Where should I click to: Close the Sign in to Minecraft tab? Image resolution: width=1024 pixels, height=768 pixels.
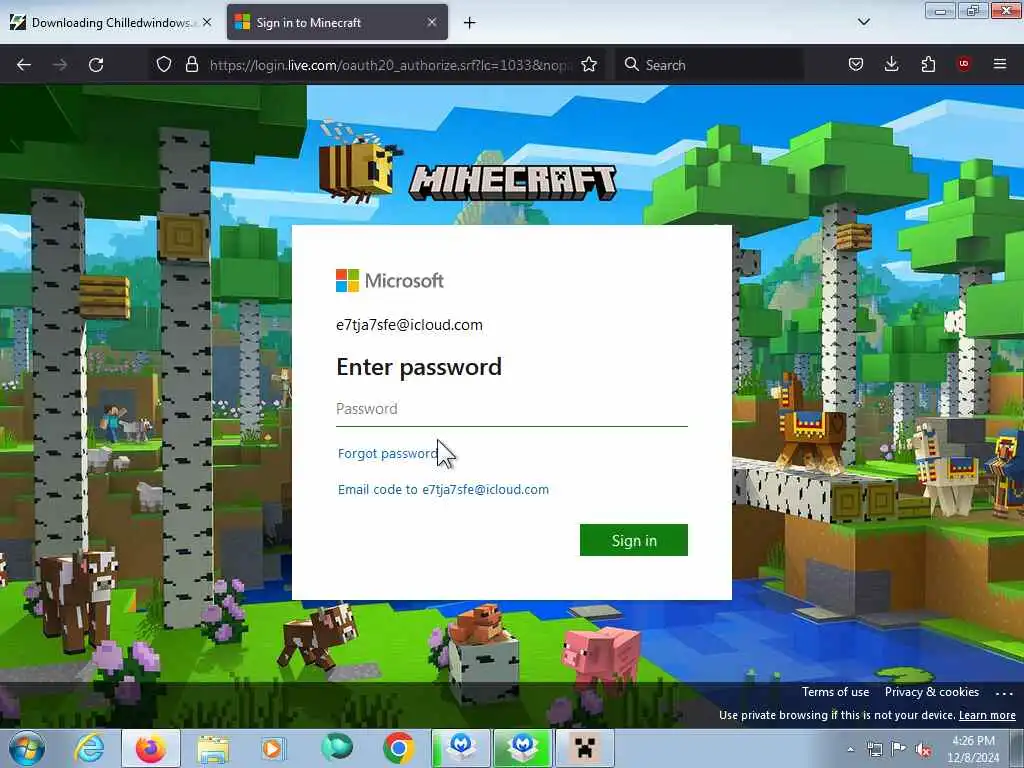(432, 22)
